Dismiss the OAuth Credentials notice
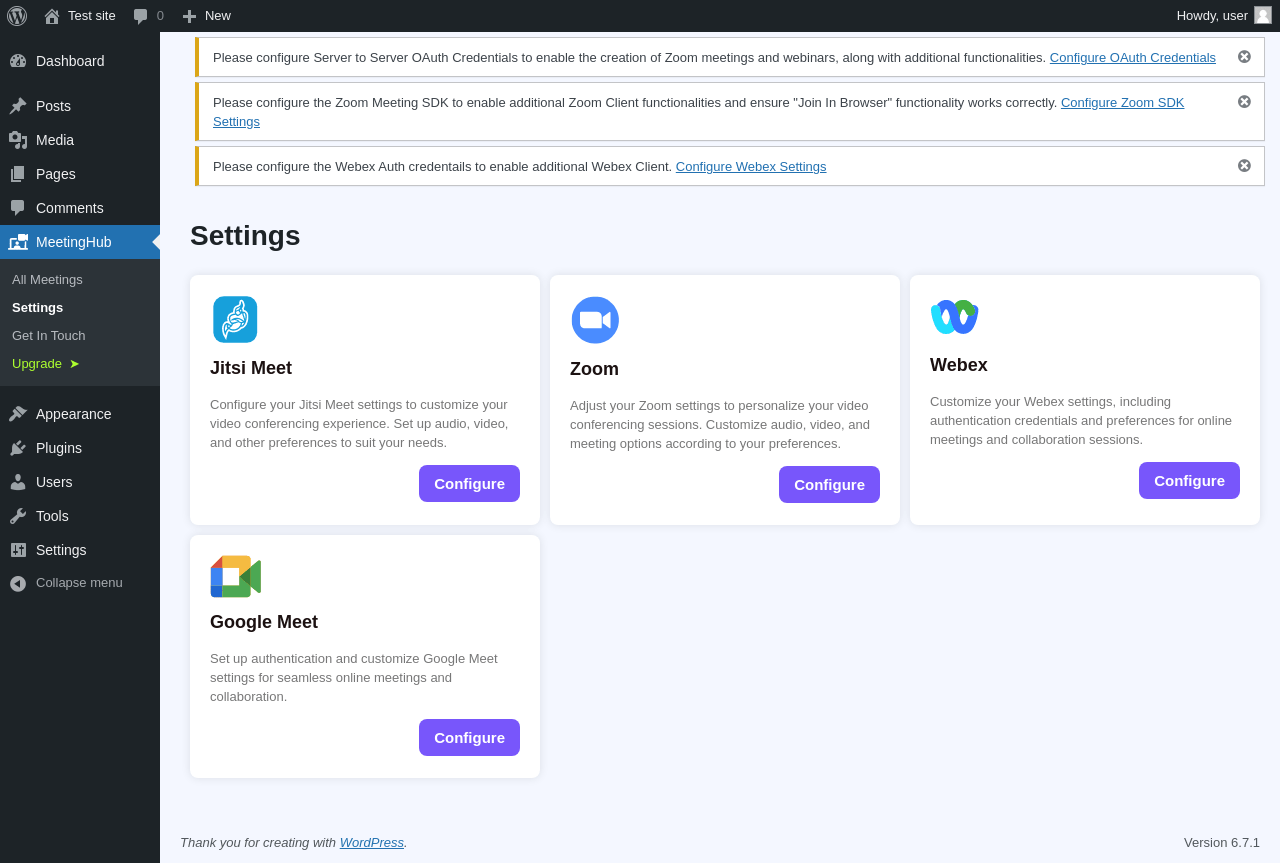Screen dimensions: 1280x863 point(1244,57)
